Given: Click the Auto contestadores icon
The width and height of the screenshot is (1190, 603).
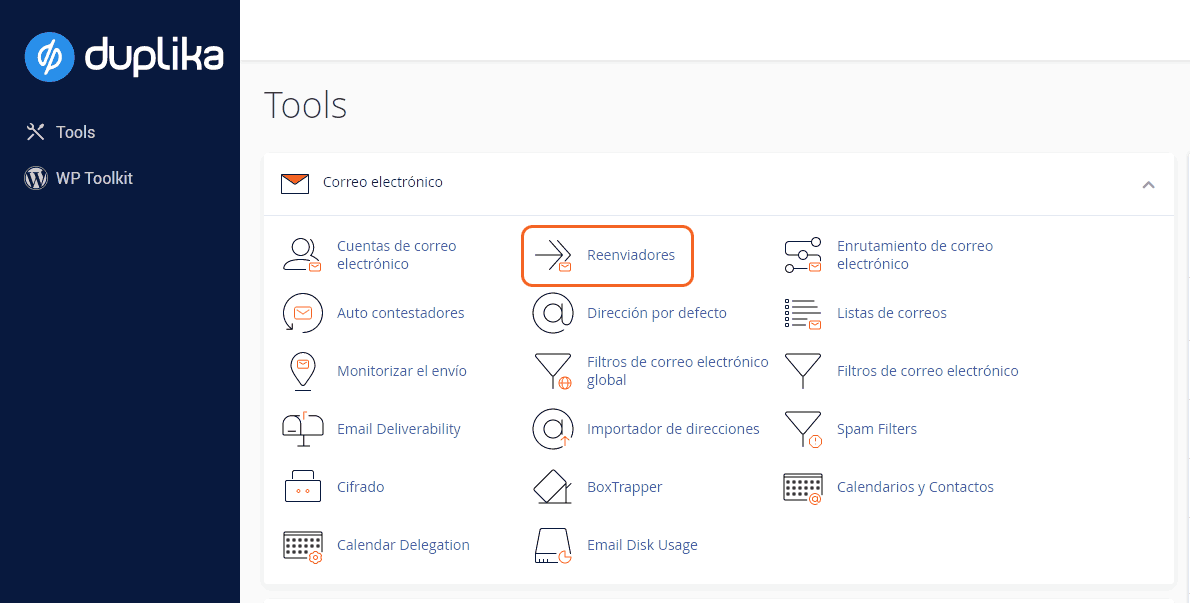Looking at the screenshot, I should [302, 313].
